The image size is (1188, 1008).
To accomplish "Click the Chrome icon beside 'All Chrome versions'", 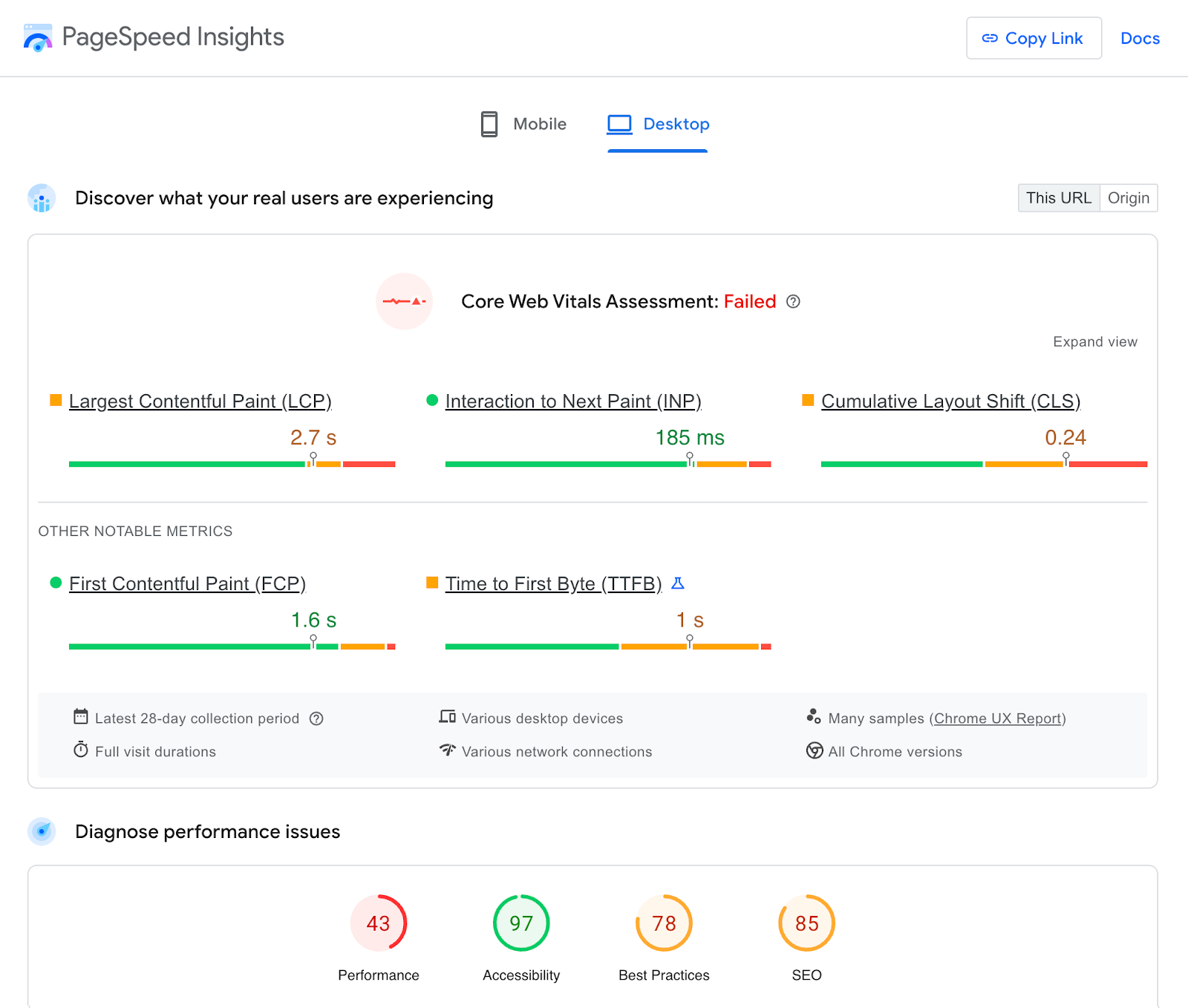I will [815, 751].
